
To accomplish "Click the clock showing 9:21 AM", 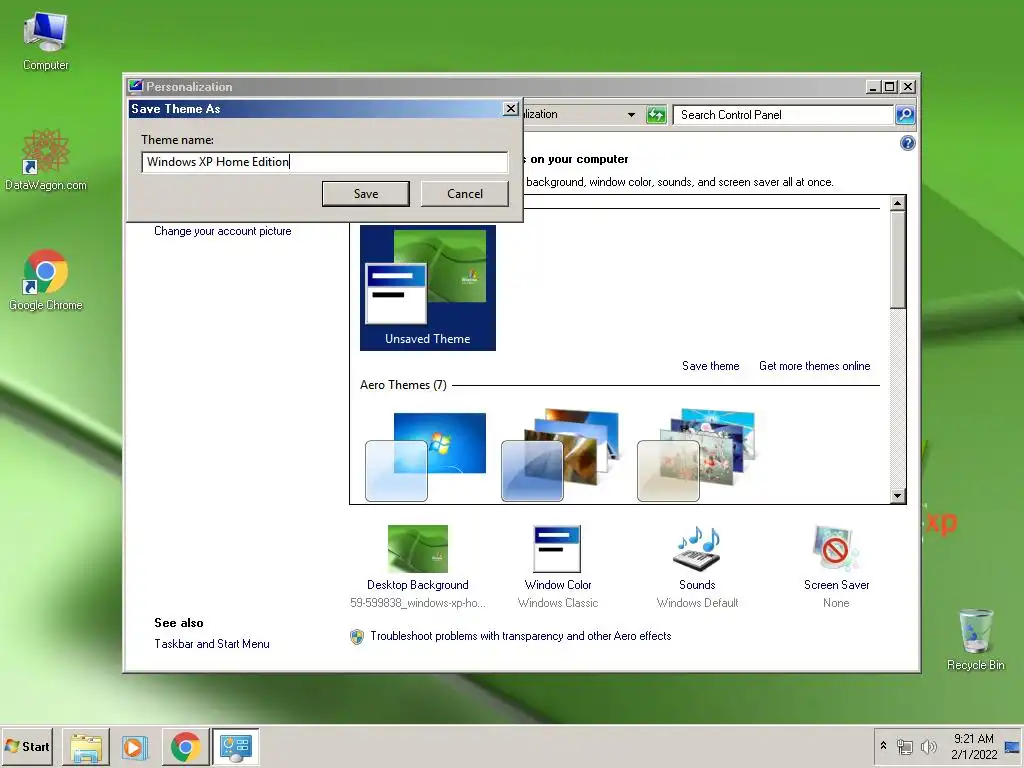I will coord(974,739).
